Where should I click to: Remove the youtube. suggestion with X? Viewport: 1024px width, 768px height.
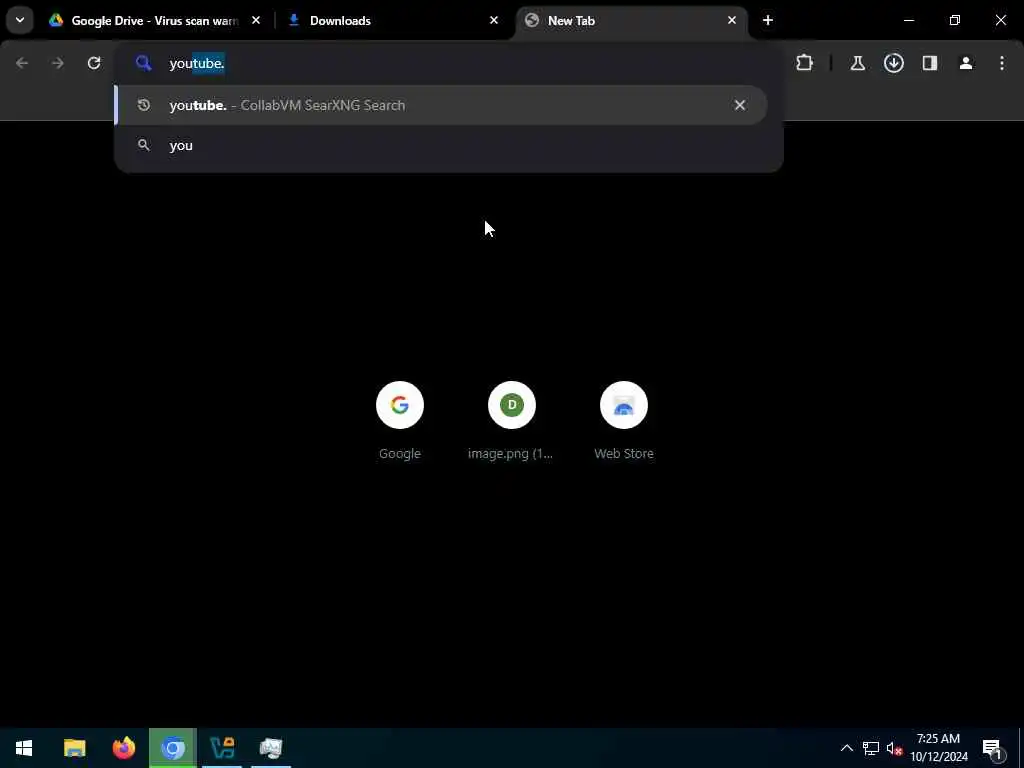(740, 105)
